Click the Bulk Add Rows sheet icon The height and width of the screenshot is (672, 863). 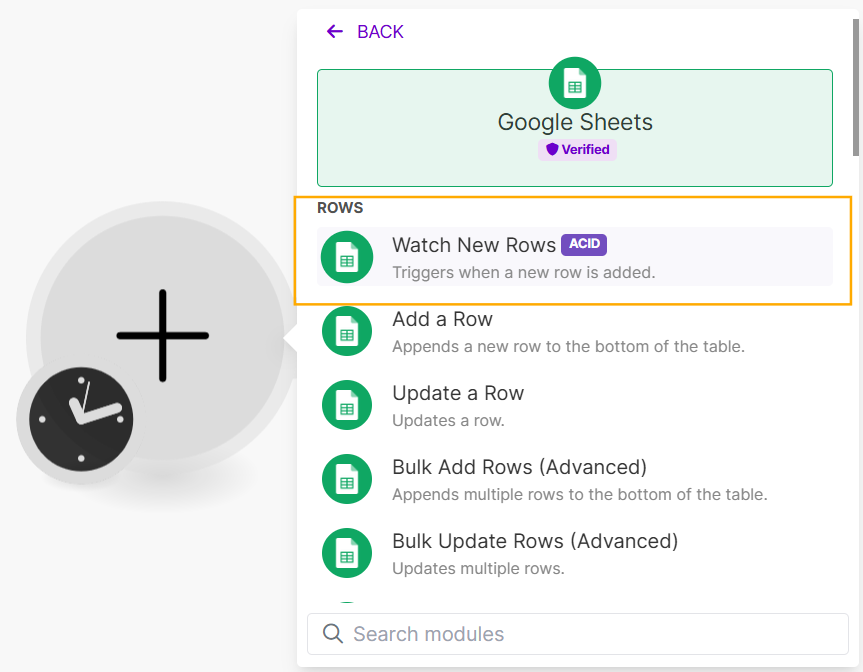[347, 479]
